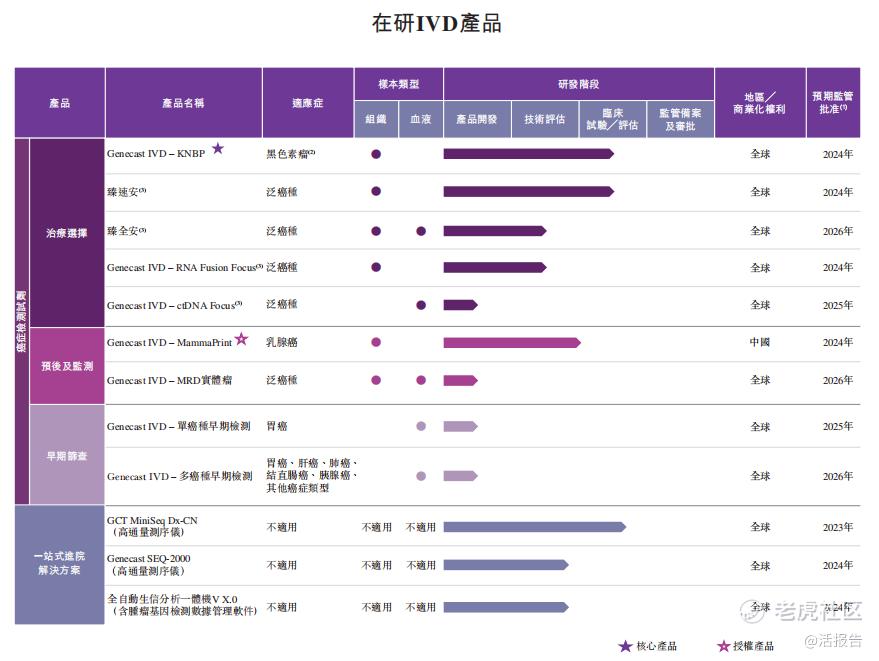
Task: Click the 預後及監測 category block
Action: click(67, 366)
